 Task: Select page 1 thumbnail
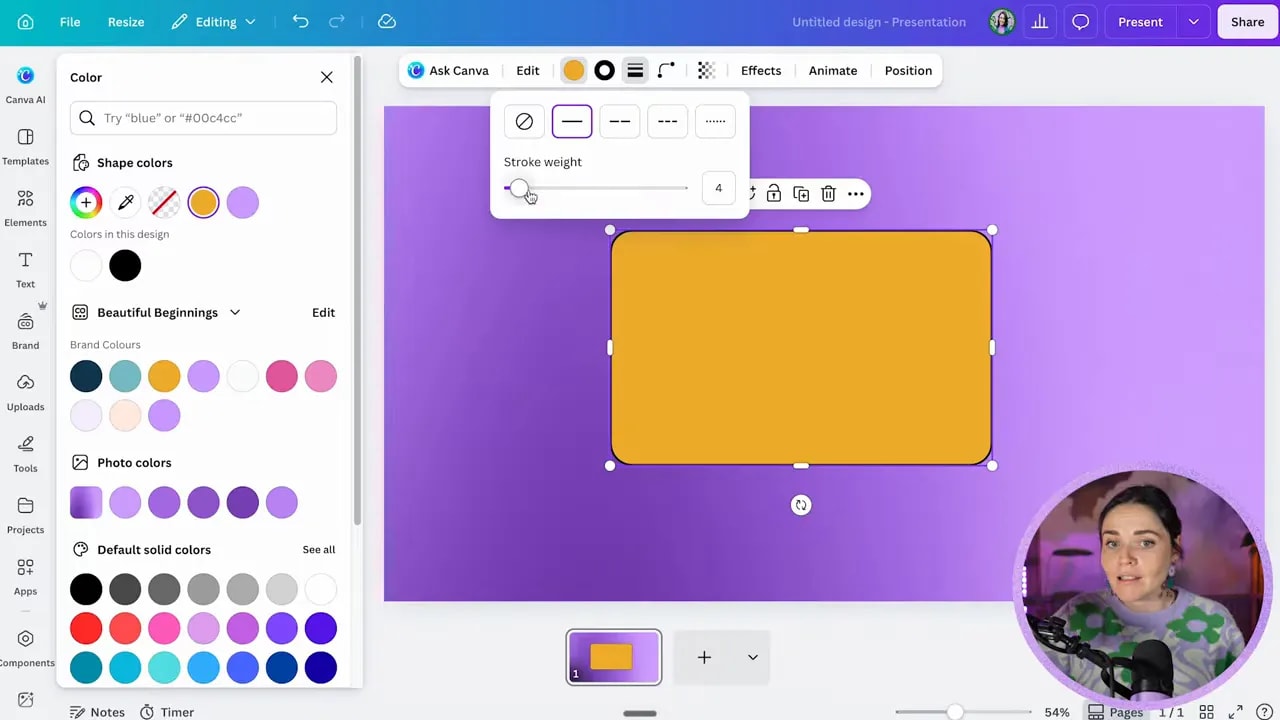click(x=614, y=657)
